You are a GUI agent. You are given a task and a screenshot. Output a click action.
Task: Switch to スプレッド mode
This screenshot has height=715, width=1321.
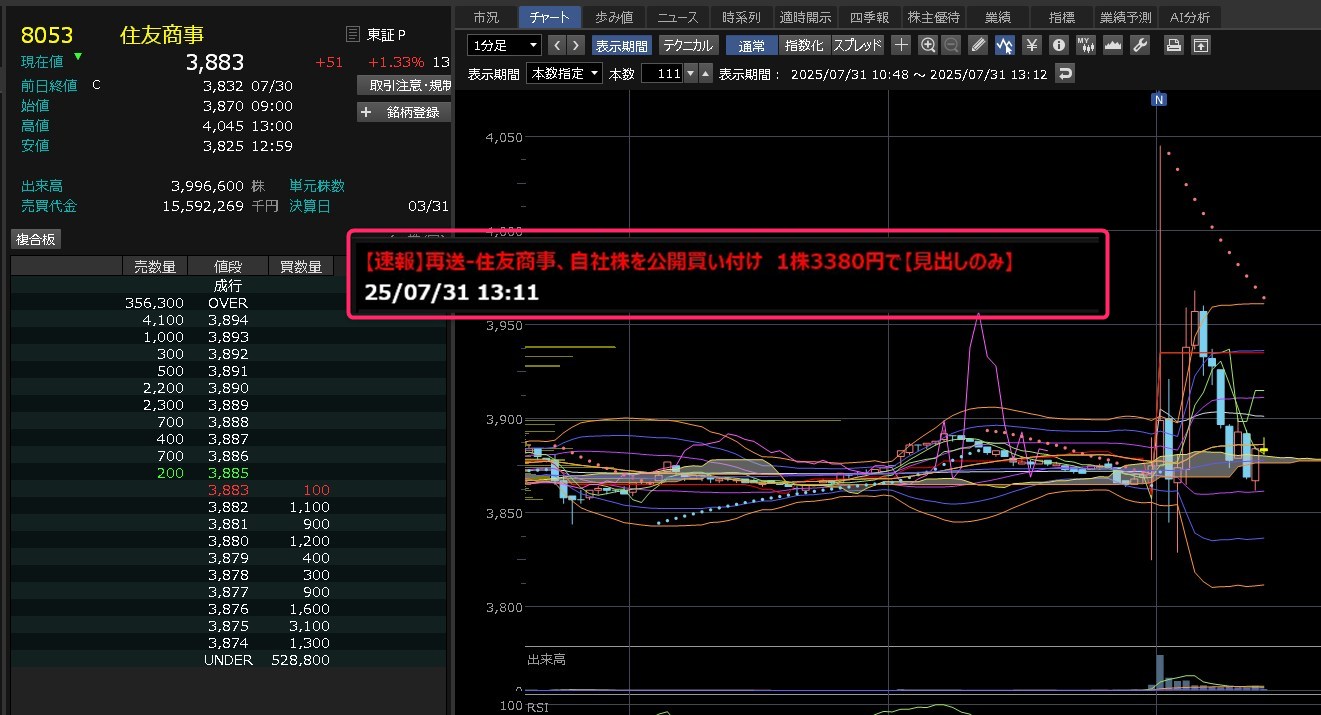click(x=857, y=45)
